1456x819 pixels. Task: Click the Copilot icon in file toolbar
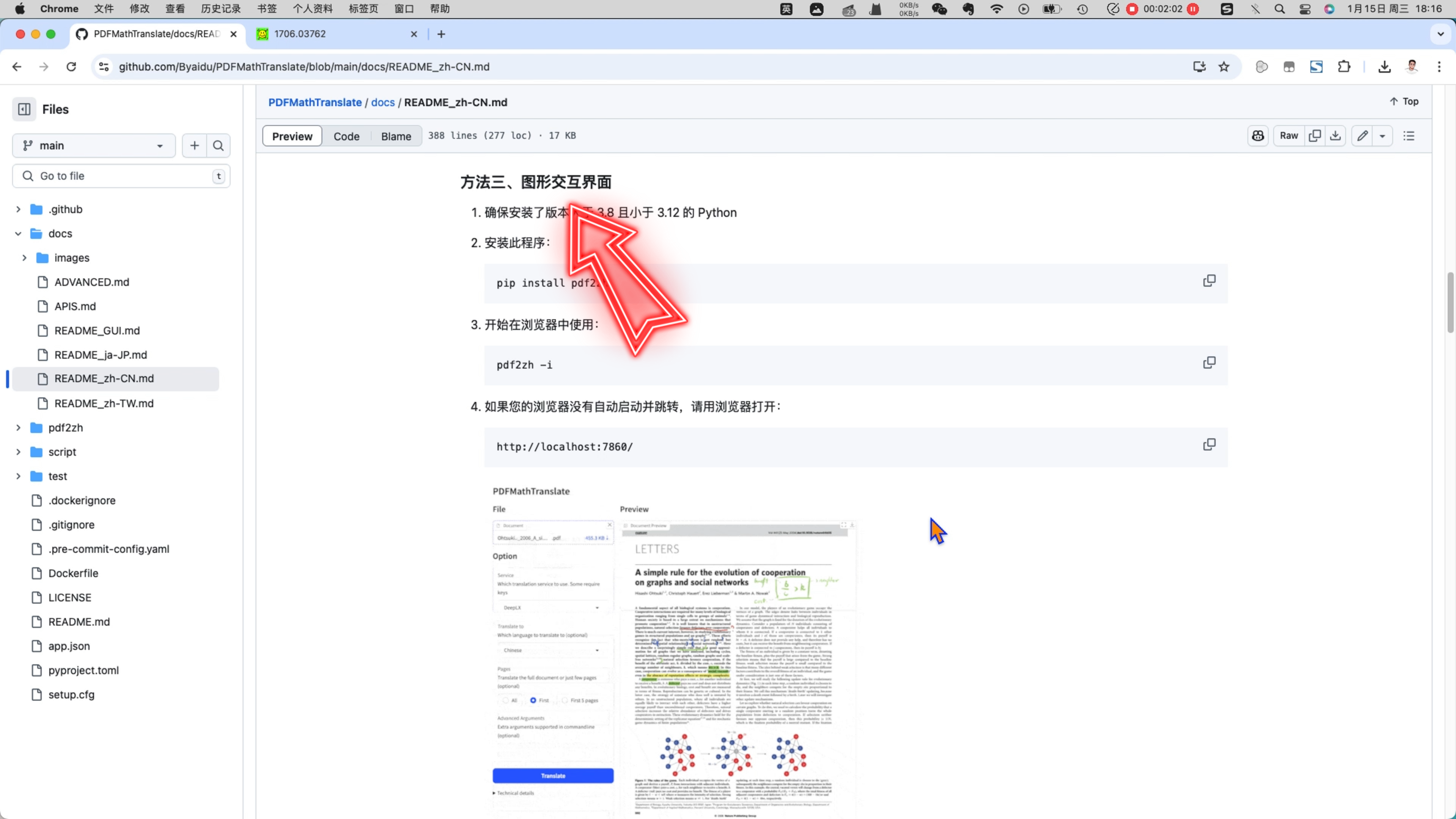coord(1258,136)
